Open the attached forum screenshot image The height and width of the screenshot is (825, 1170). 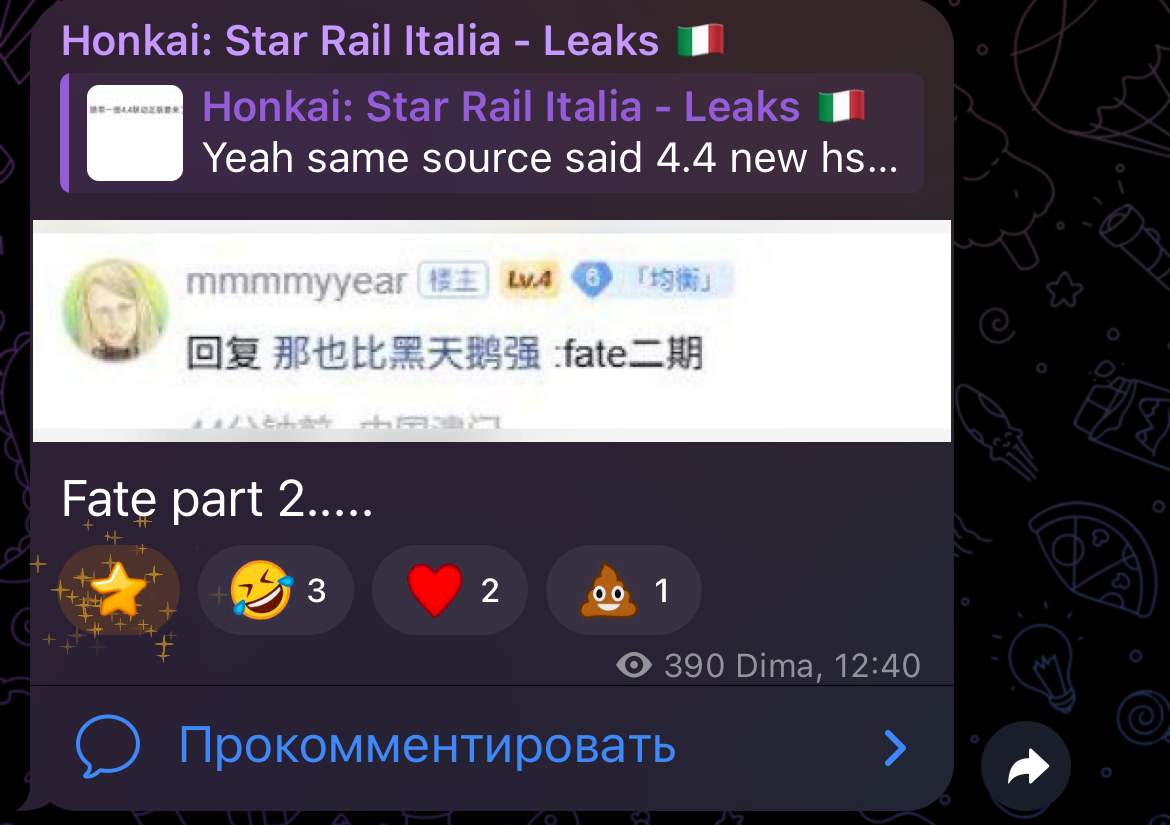coord(492,330)
